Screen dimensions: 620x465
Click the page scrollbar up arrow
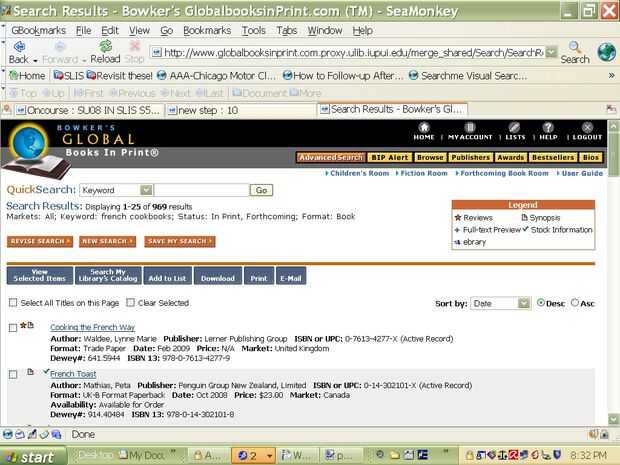(613, 126)
